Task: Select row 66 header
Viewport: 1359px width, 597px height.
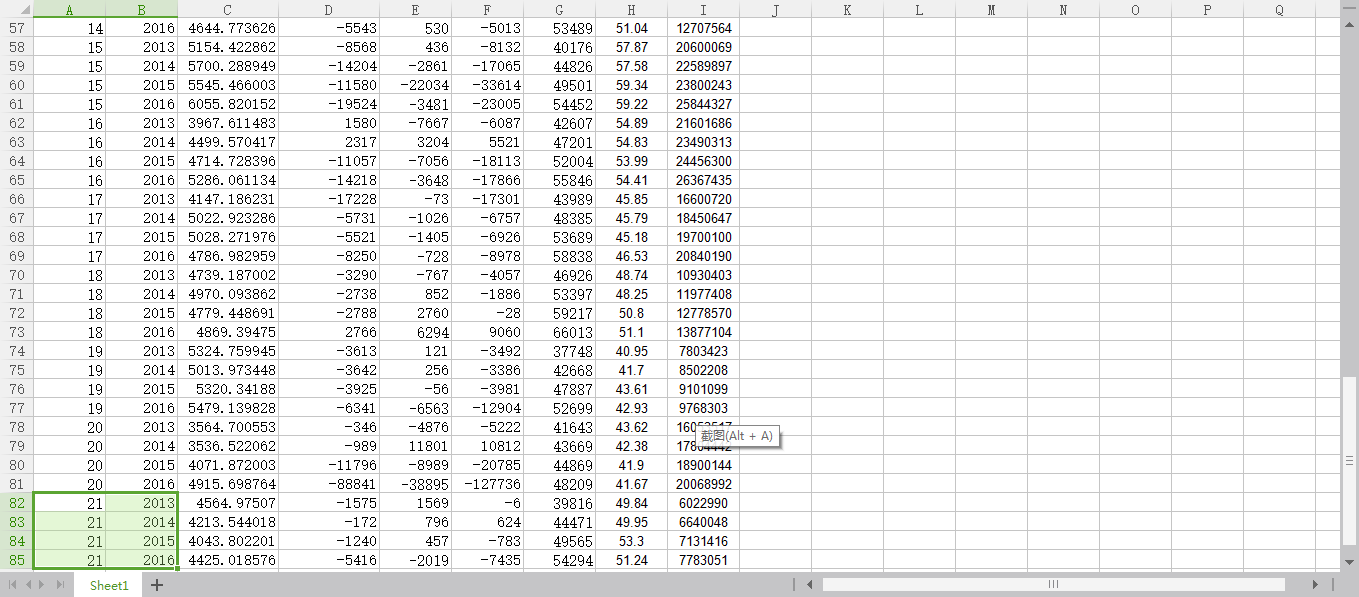Action: (16, 199)
